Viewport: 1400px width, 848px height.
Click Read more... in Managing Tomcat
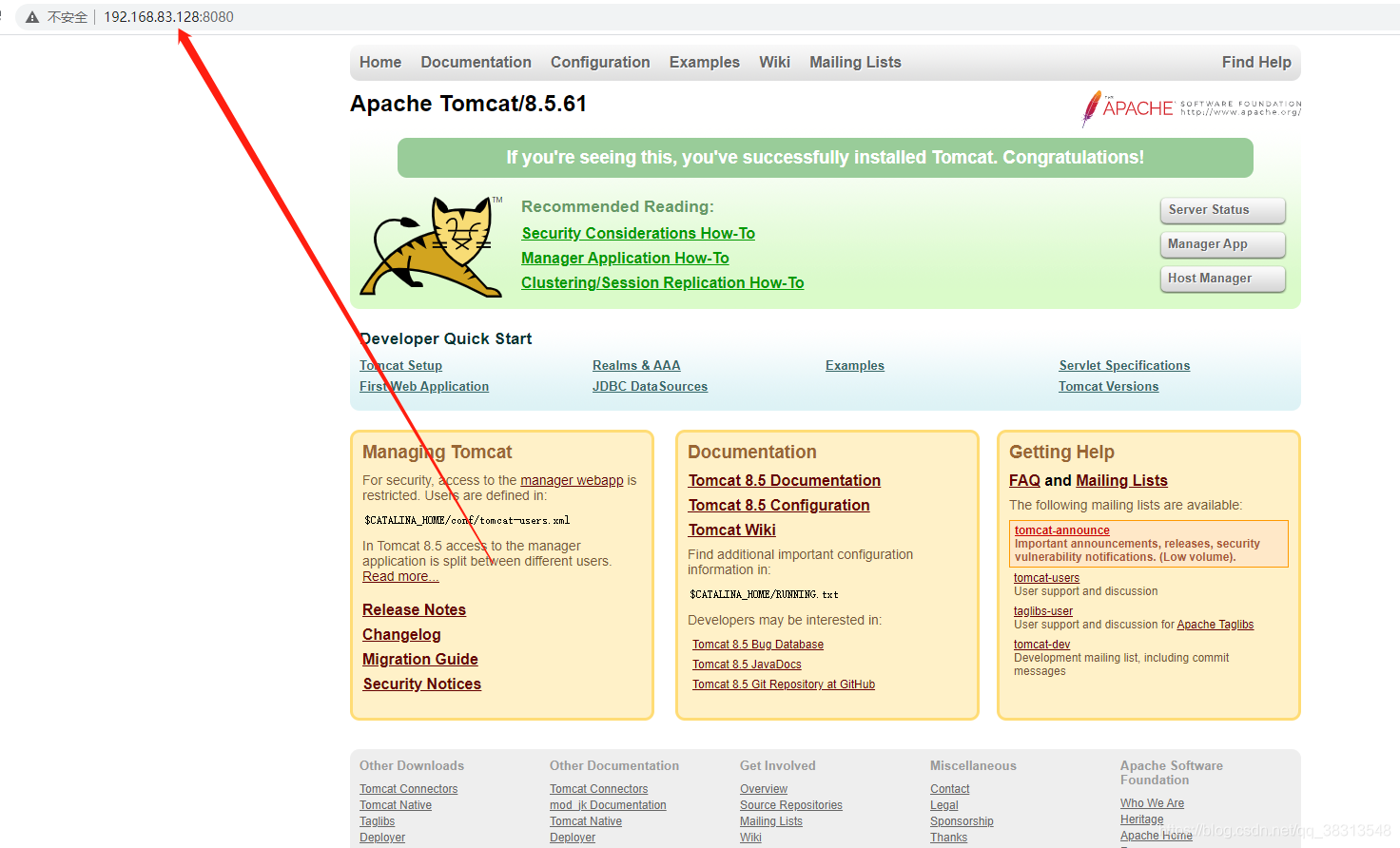pyautogui.click(x=400, y=577)
